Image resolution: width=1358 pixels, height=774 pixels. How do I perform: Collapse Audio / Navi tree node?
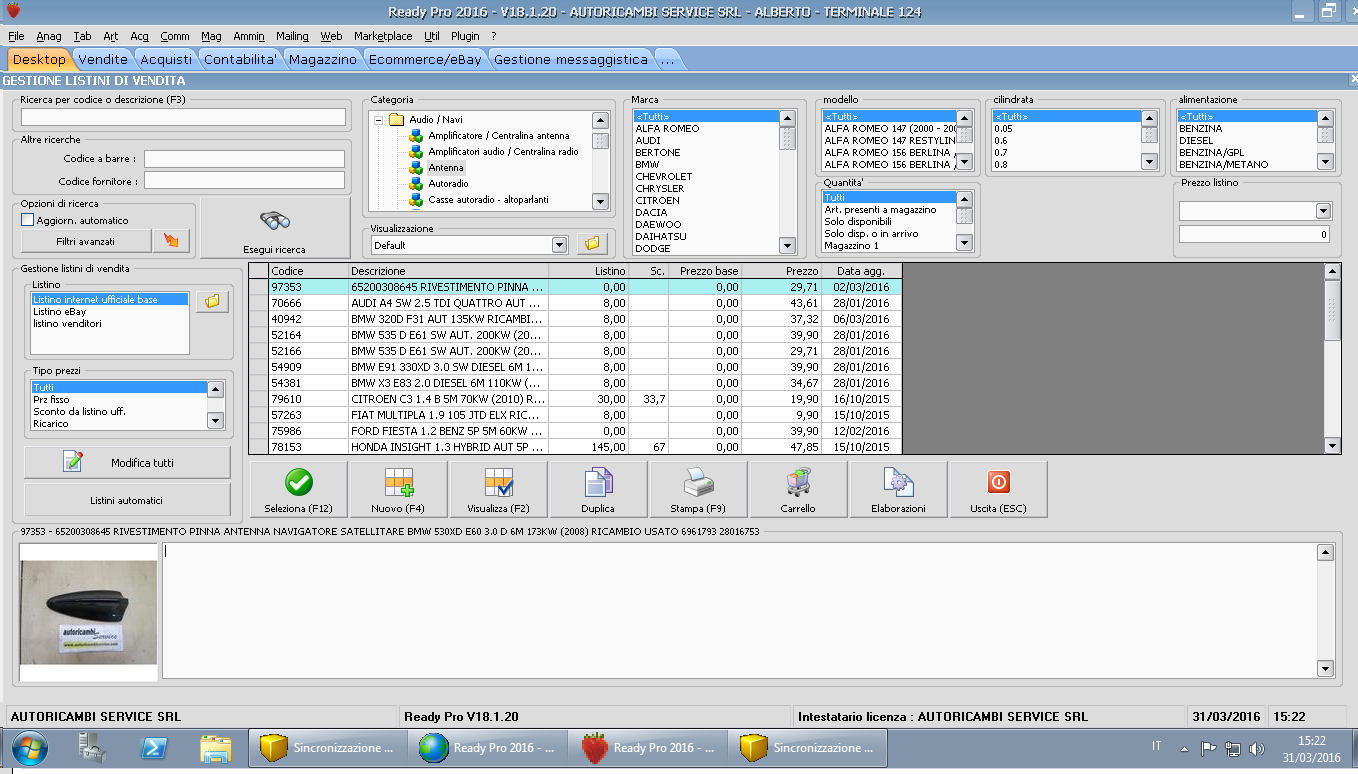[x=379, y=120]
